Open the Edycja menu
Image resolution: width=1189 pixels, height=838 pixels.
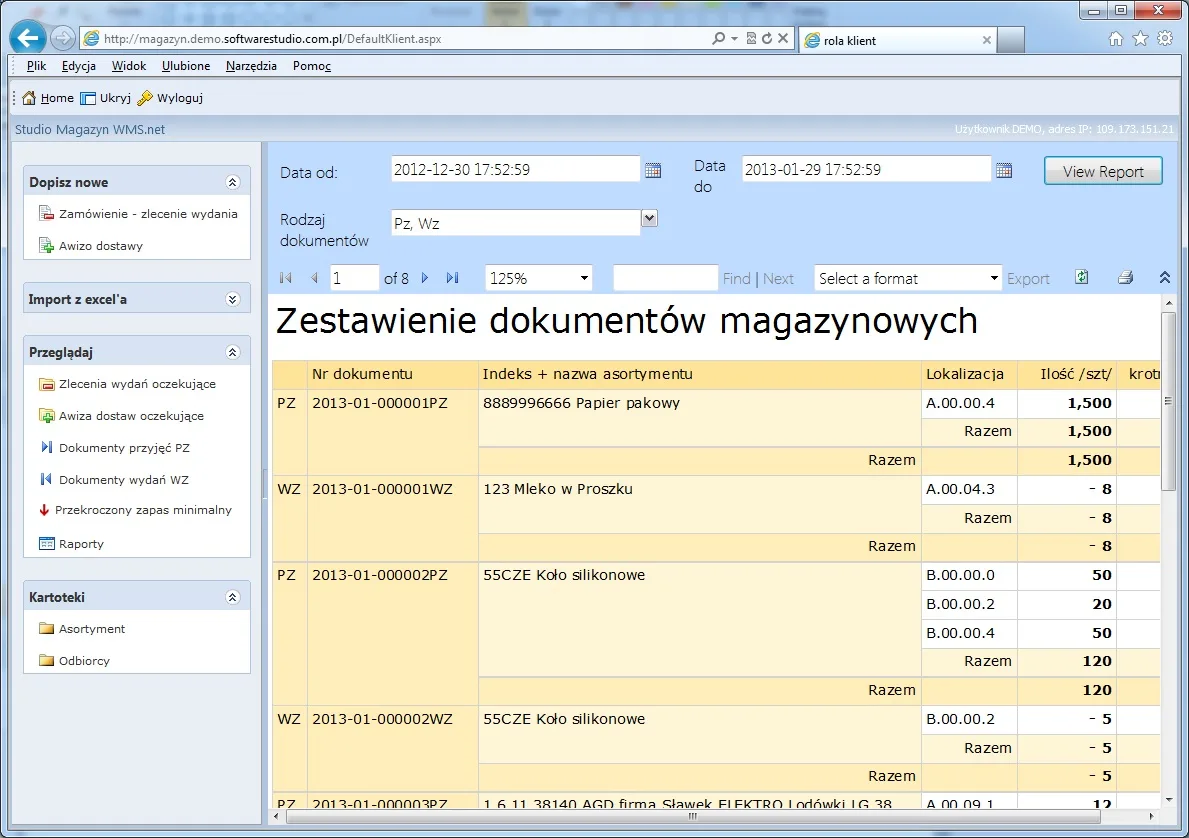[x=79, y=66]
